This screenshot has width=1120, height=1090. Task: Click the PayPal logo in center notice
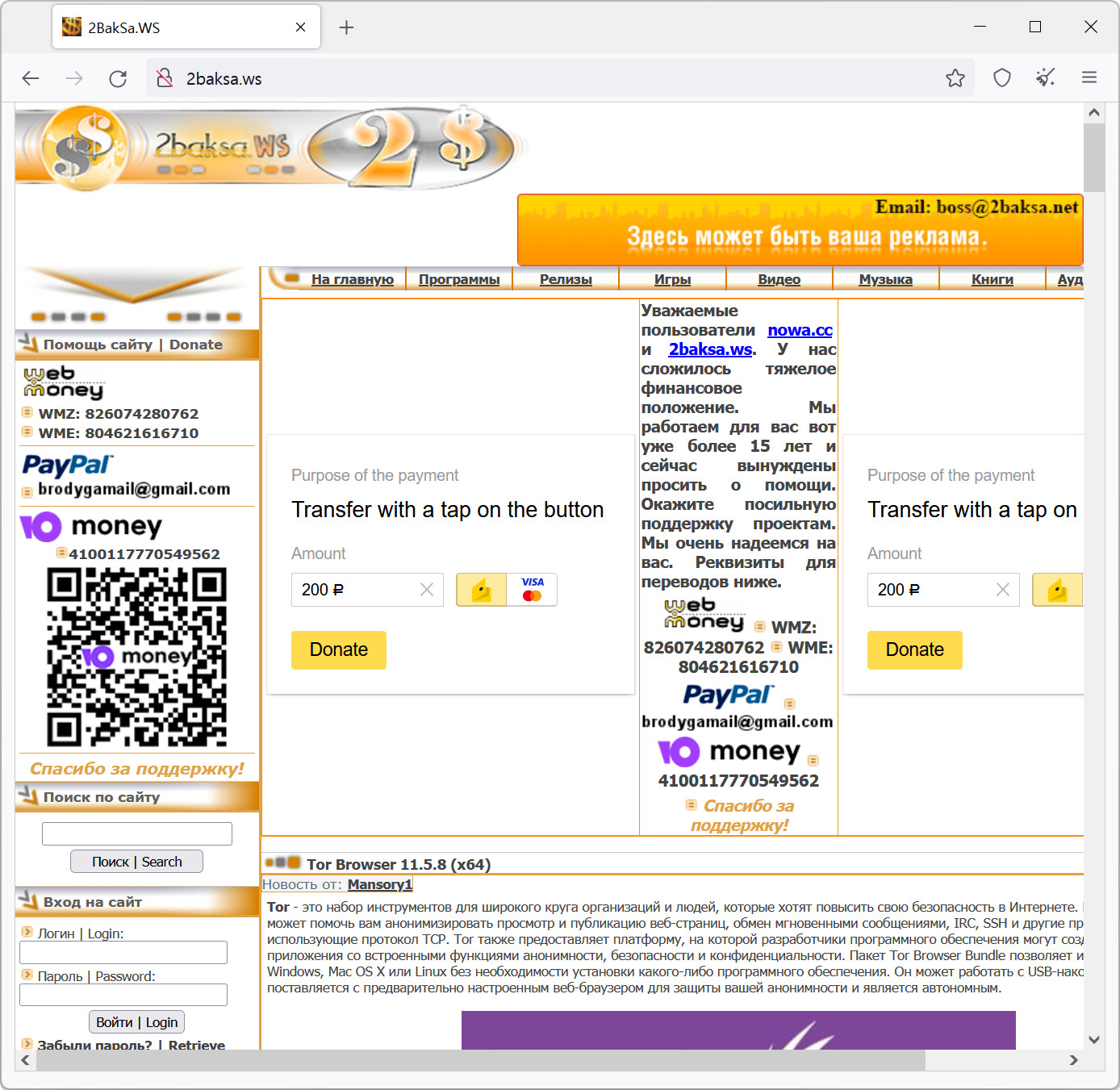(729, 695)
